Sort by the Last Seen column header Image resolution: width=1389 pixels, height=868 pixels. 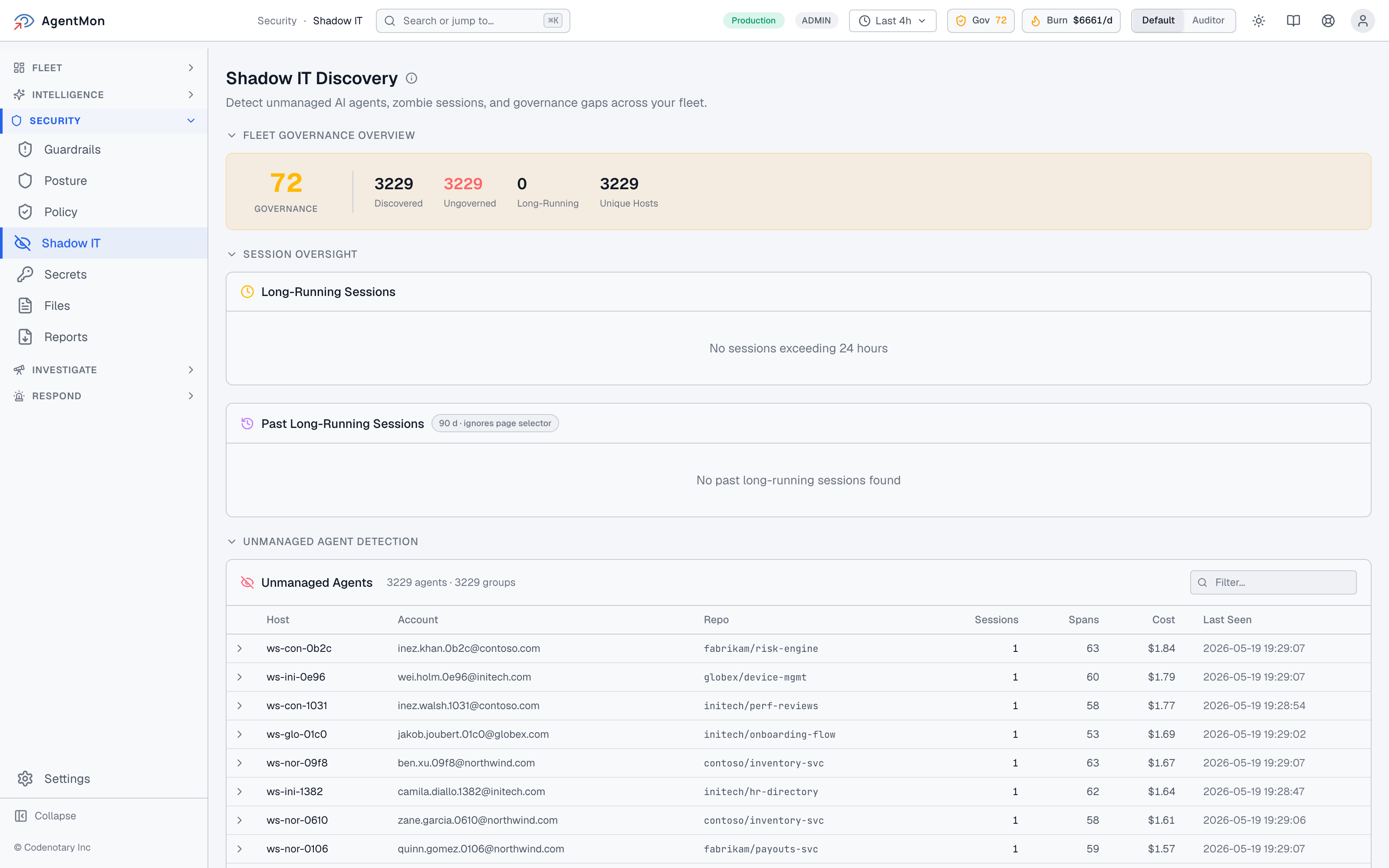click(x=1227, y=620)
